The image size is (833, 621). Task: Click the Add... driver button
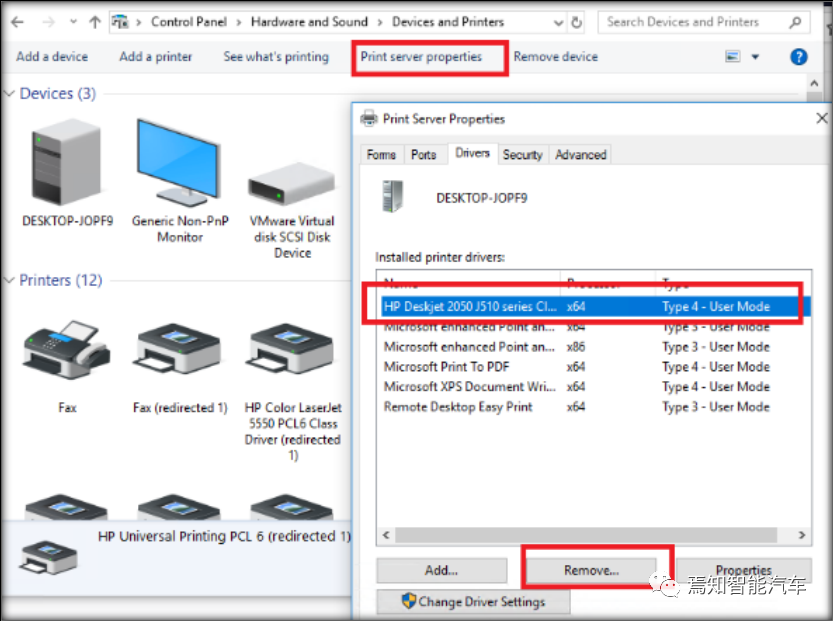[x=440, y=570]
